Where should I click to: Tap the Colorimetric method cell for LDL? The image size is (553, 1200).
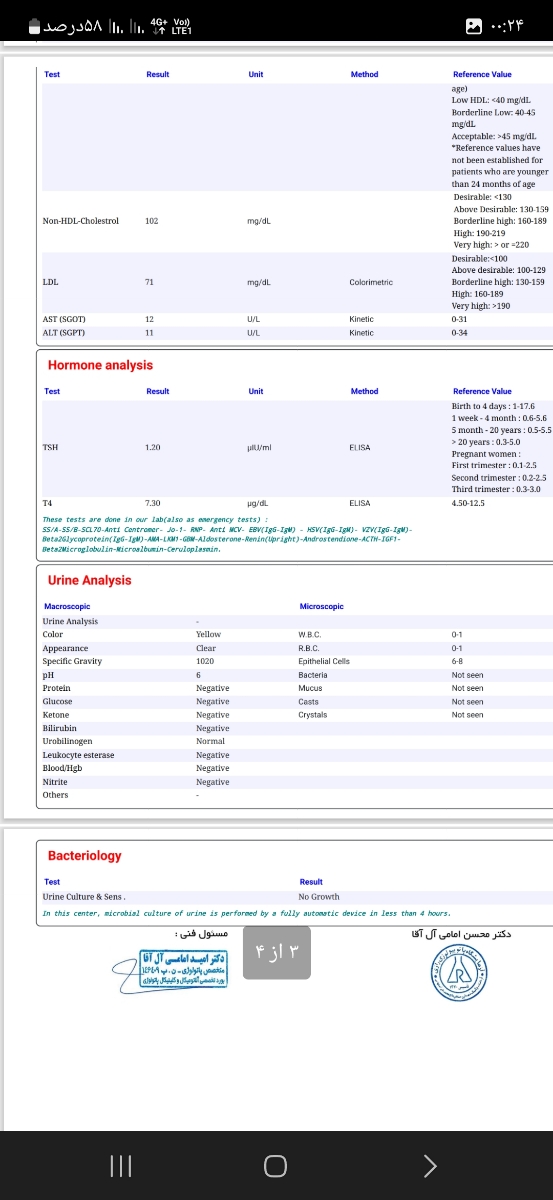[371, 282]
